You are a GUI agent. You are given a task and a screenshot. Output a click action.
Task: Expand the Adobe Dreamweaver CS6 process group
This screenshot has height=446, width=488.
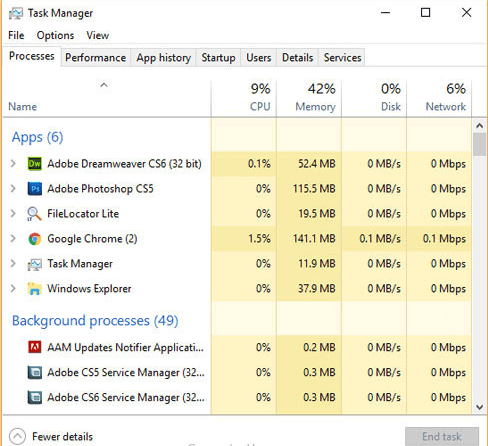pos(13,164)
